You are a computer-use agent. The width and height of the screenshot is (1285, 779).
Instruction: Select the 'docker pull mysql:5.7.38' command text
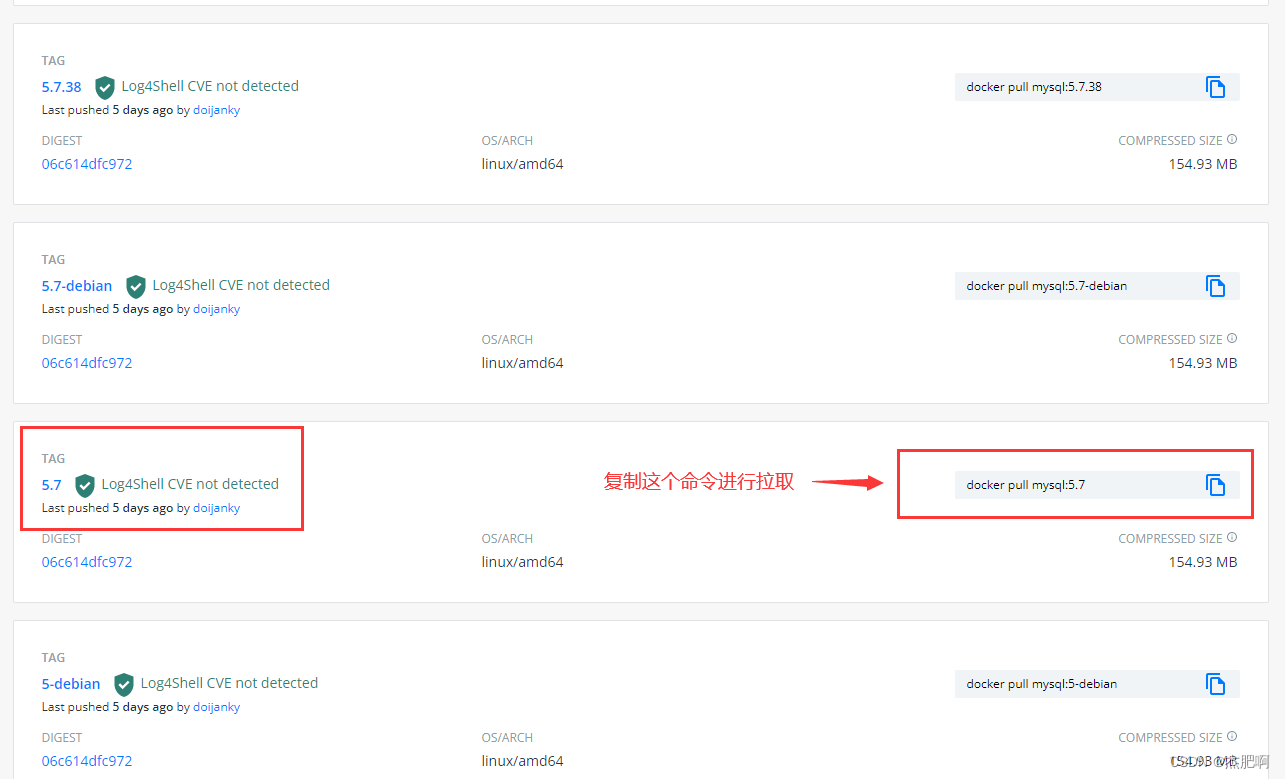point(1034,87)
